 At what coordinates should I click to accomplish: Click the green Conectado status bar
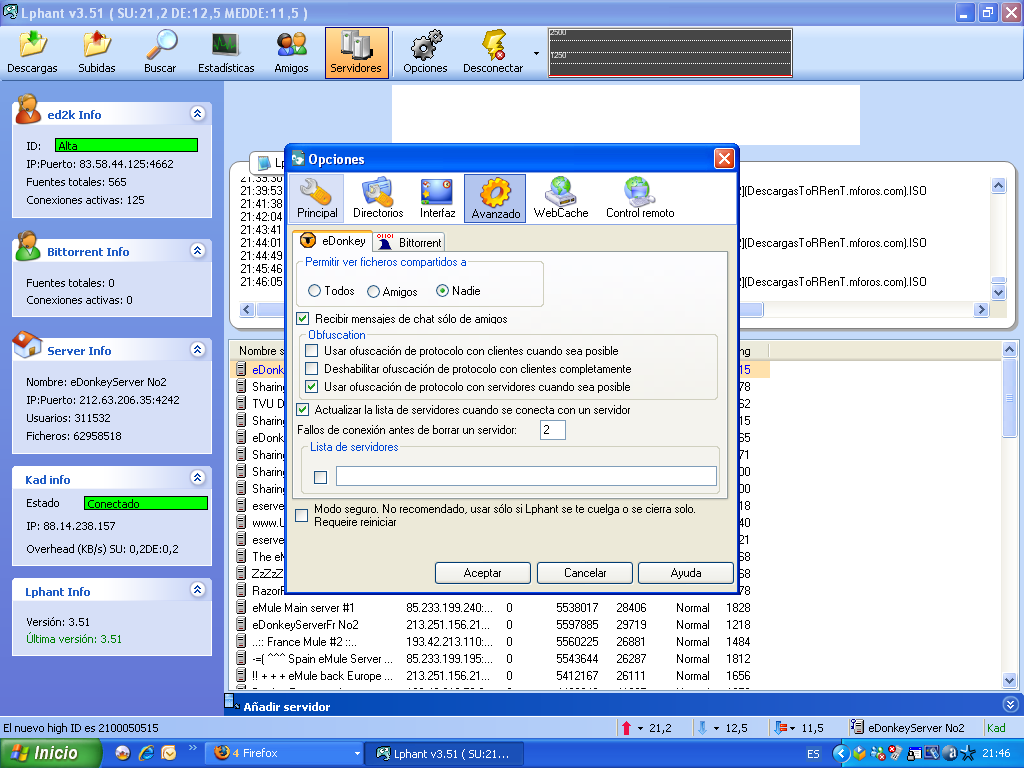tap(146, 503)
